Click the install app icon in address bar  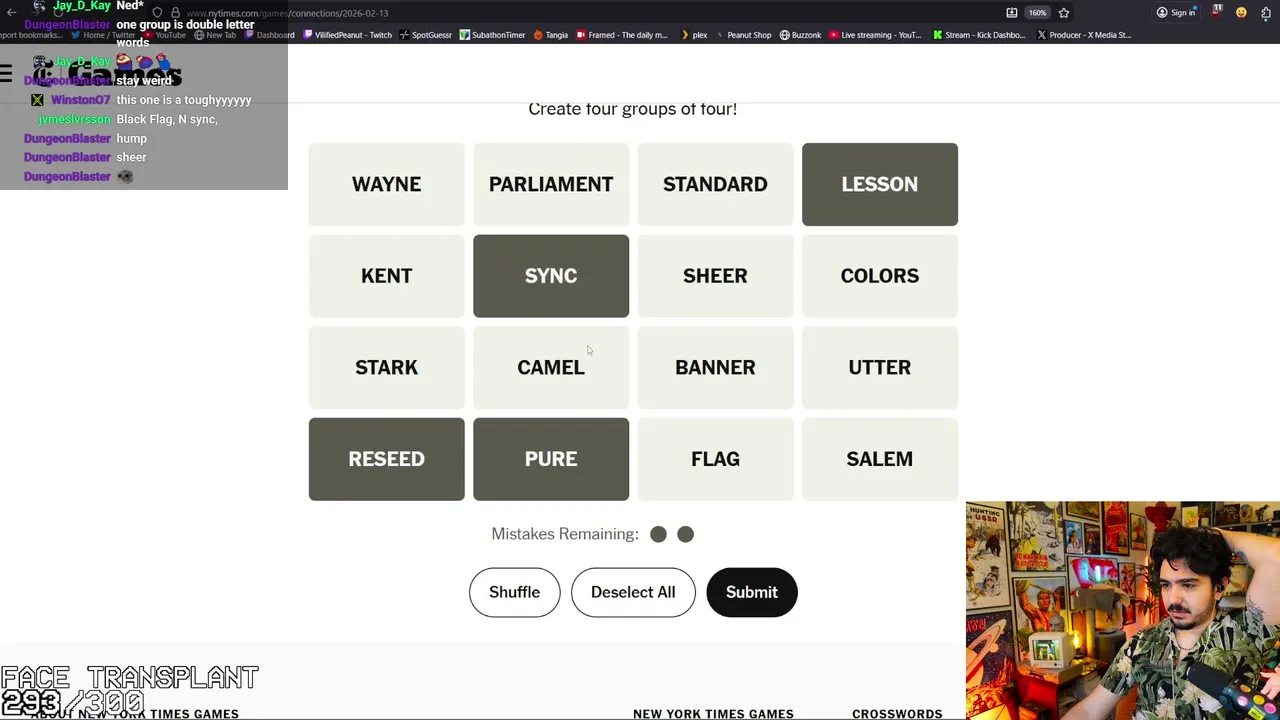1012,13
